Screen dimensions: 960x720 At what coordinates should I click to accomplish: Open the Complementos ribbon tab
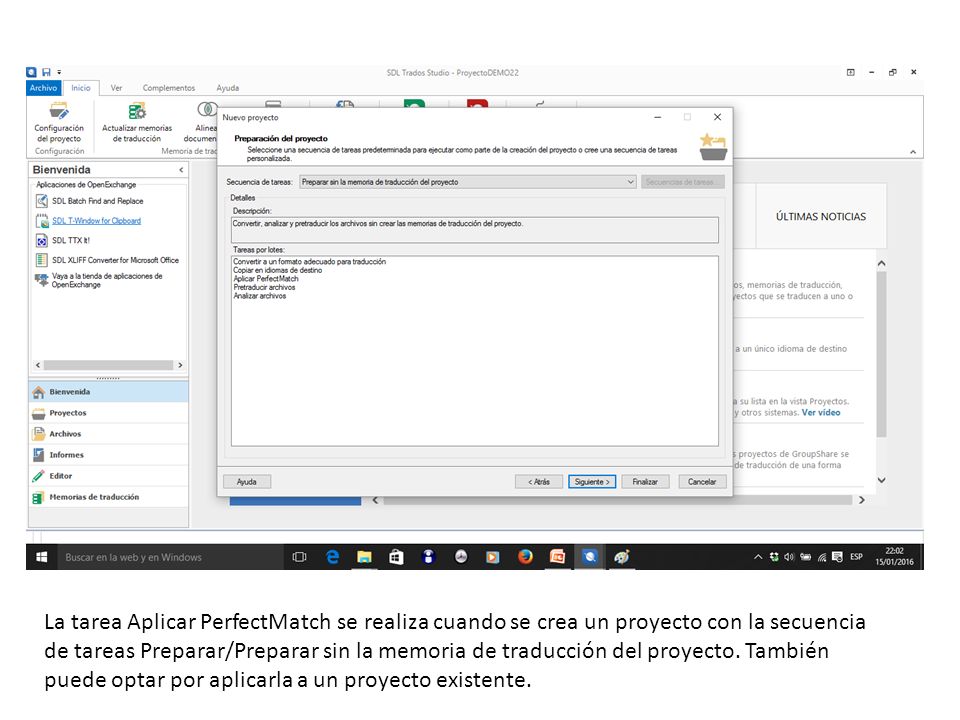click(x=169, y=88)
